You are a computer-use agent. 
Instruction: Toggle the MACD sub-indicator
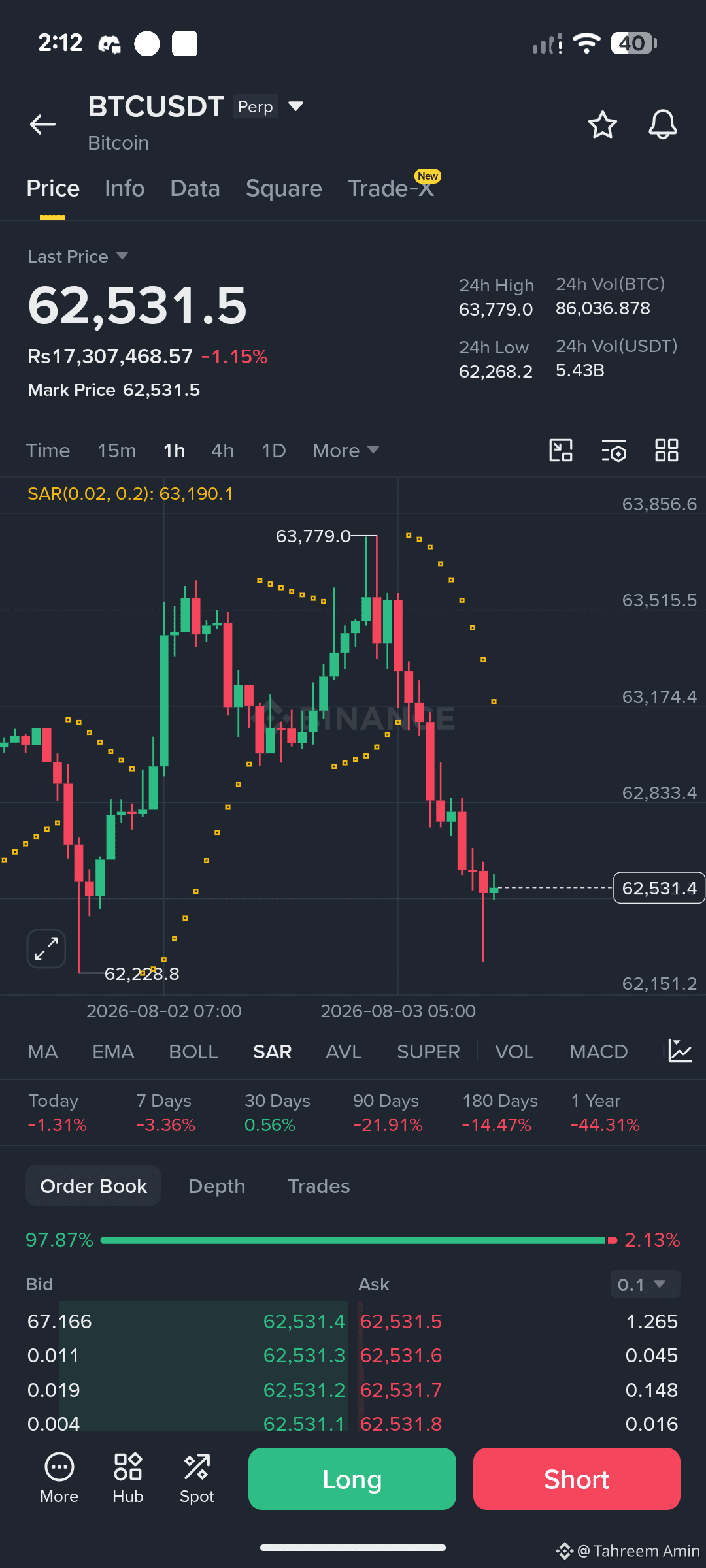(x=598, y=1051)
